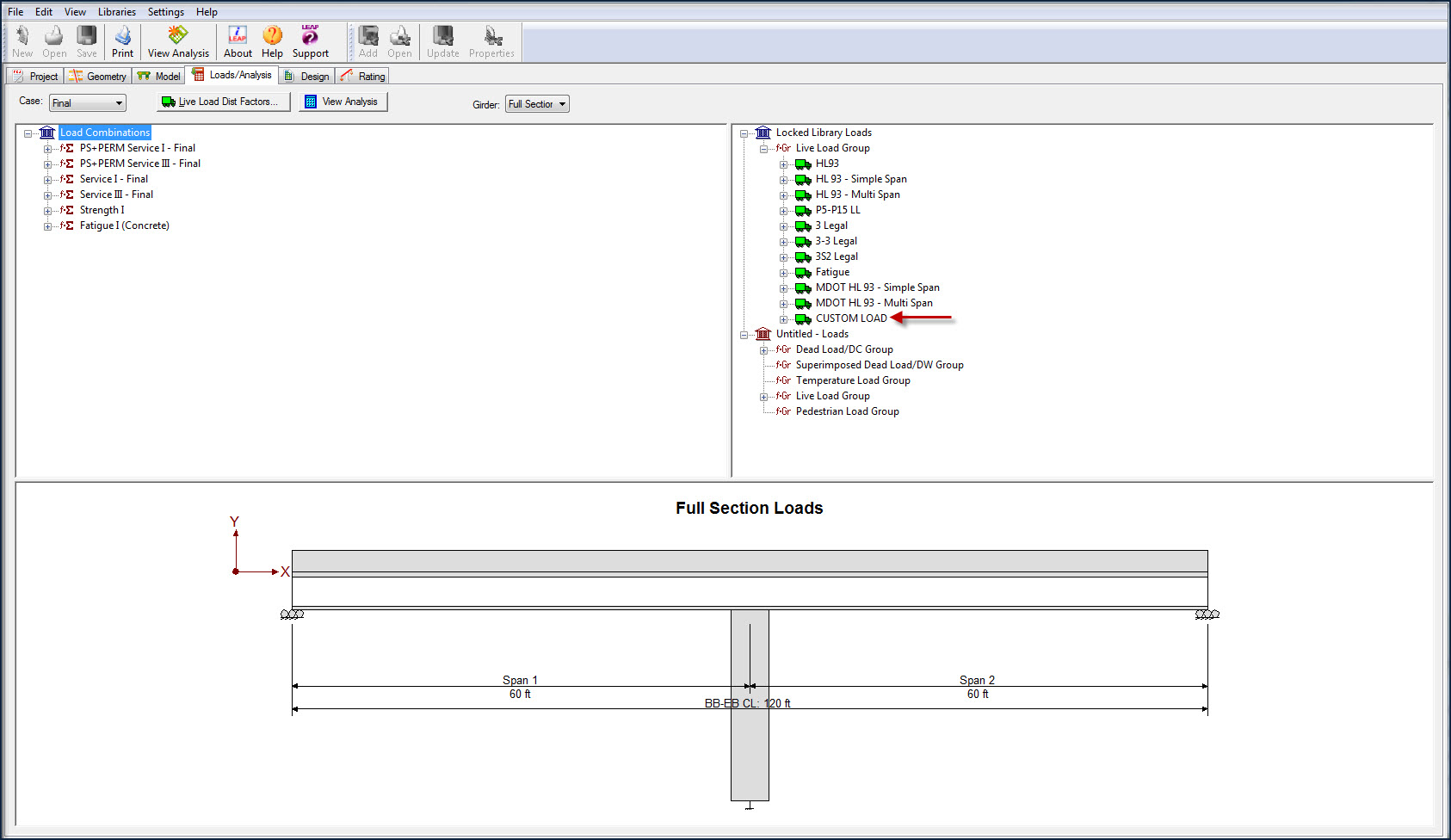Switch to the Project tab
This screenshot has height=840, width=1451.
click(x=35, y=77)
